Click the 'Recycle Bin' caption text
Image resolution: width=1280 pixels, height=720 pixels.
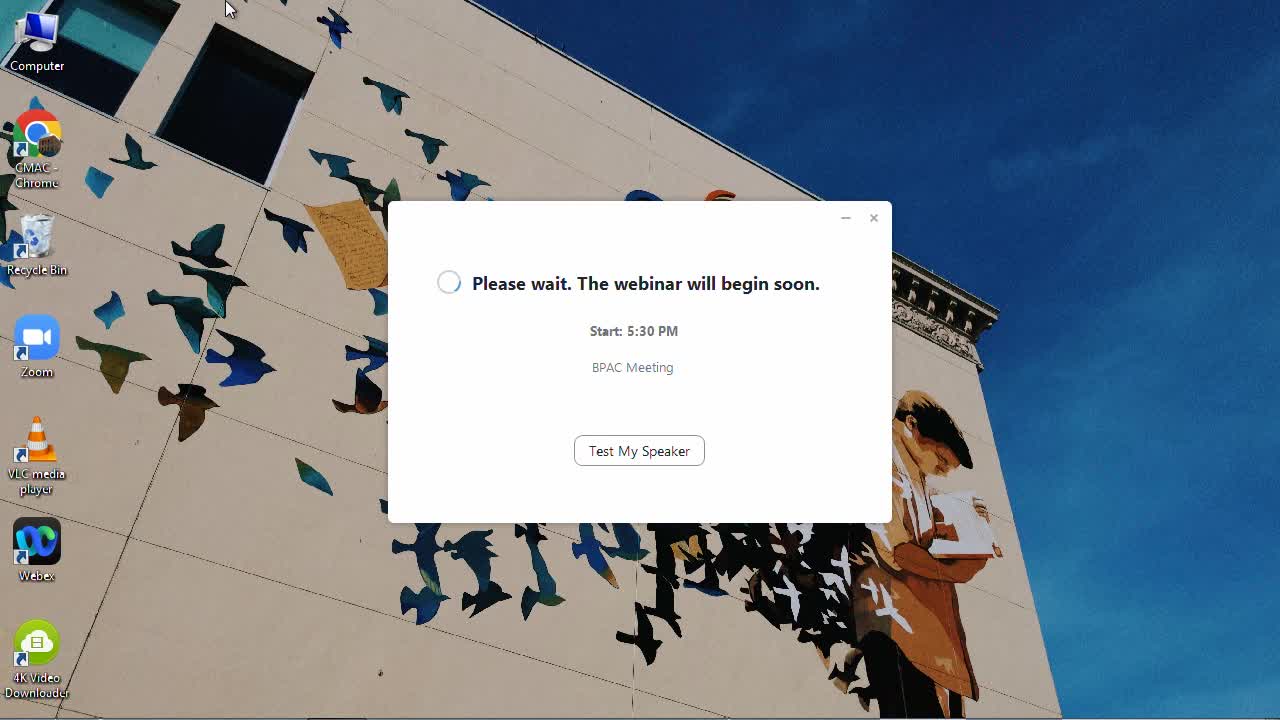[37, 270]
